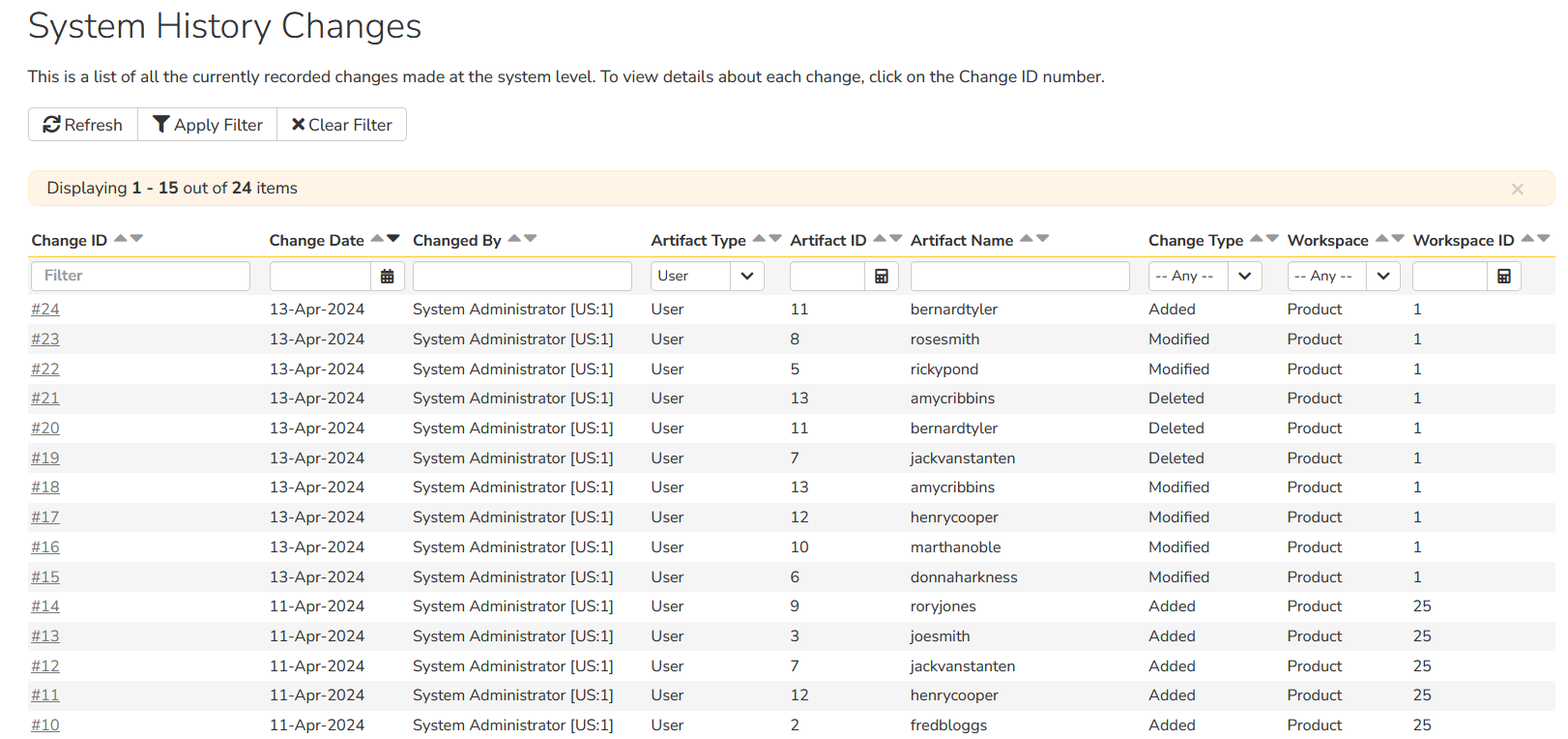Click Clear Filter button
This screenshot has width=1568, height=739.
342,125
